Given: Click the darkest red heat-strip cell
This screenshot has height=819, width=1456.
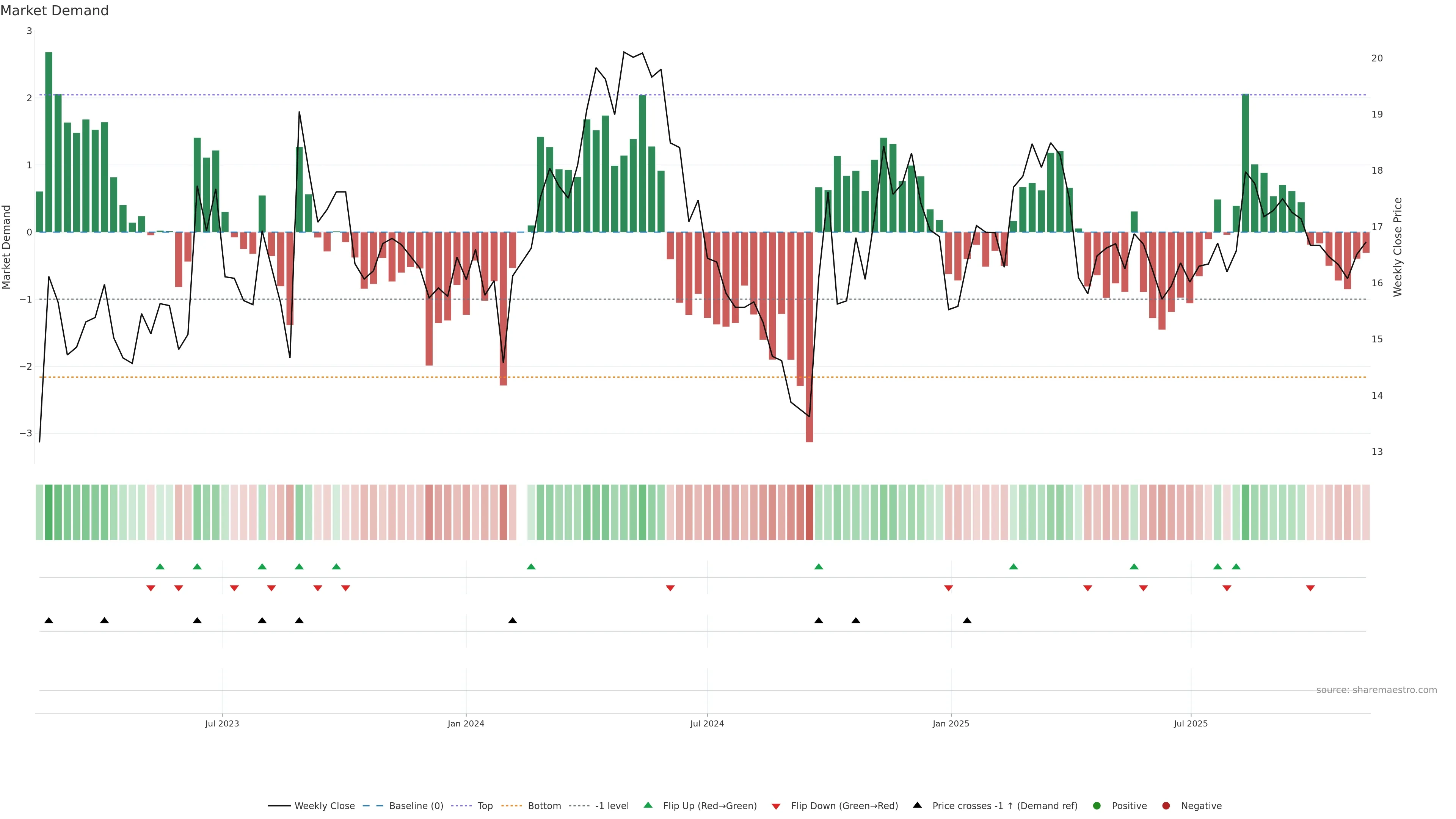Looking at the screenshot, I should tap(810, 512).
